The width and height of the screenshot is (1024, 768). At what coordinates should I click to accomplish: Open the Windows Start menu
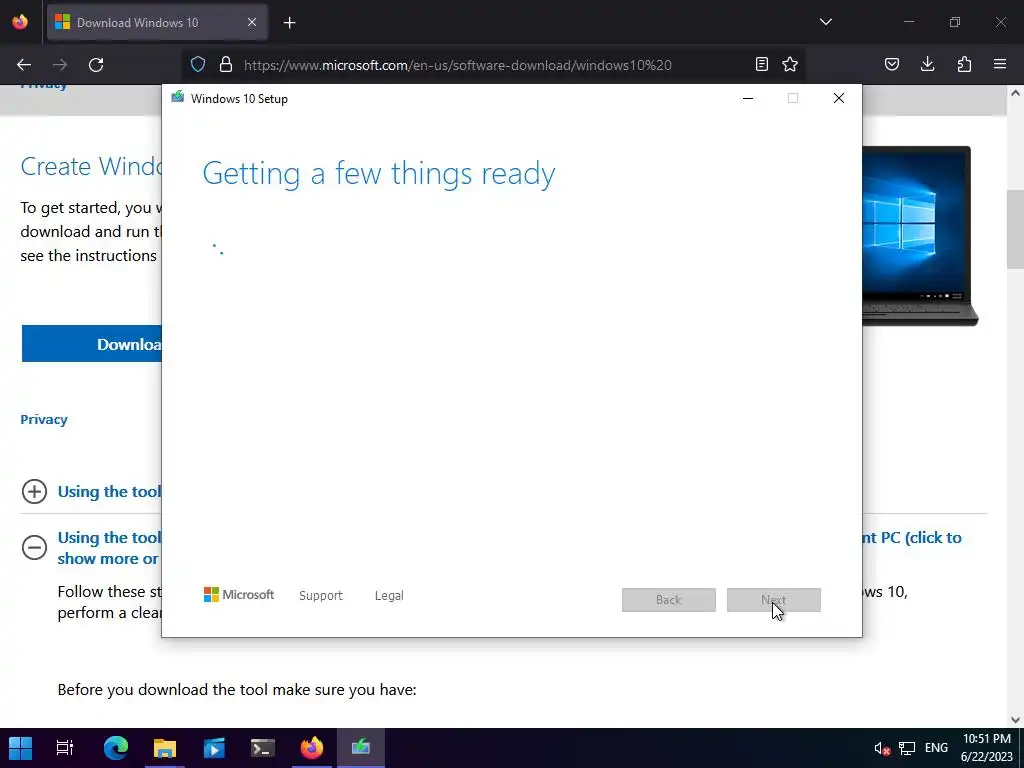tap(20, 748)
